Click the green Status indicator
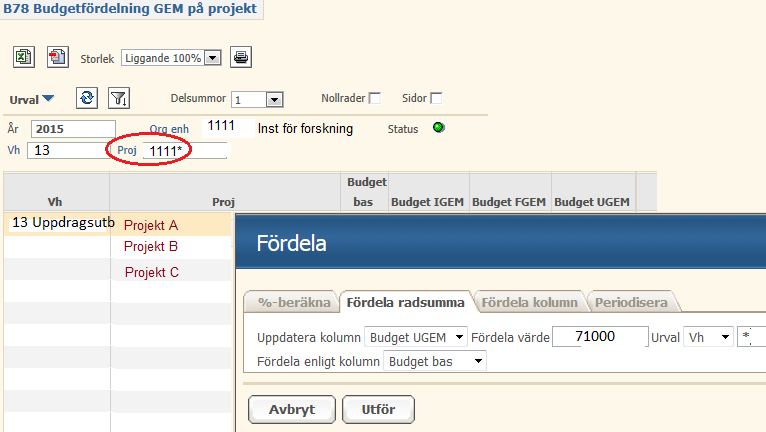Screen dimensions: 766x432 point(439,128)
